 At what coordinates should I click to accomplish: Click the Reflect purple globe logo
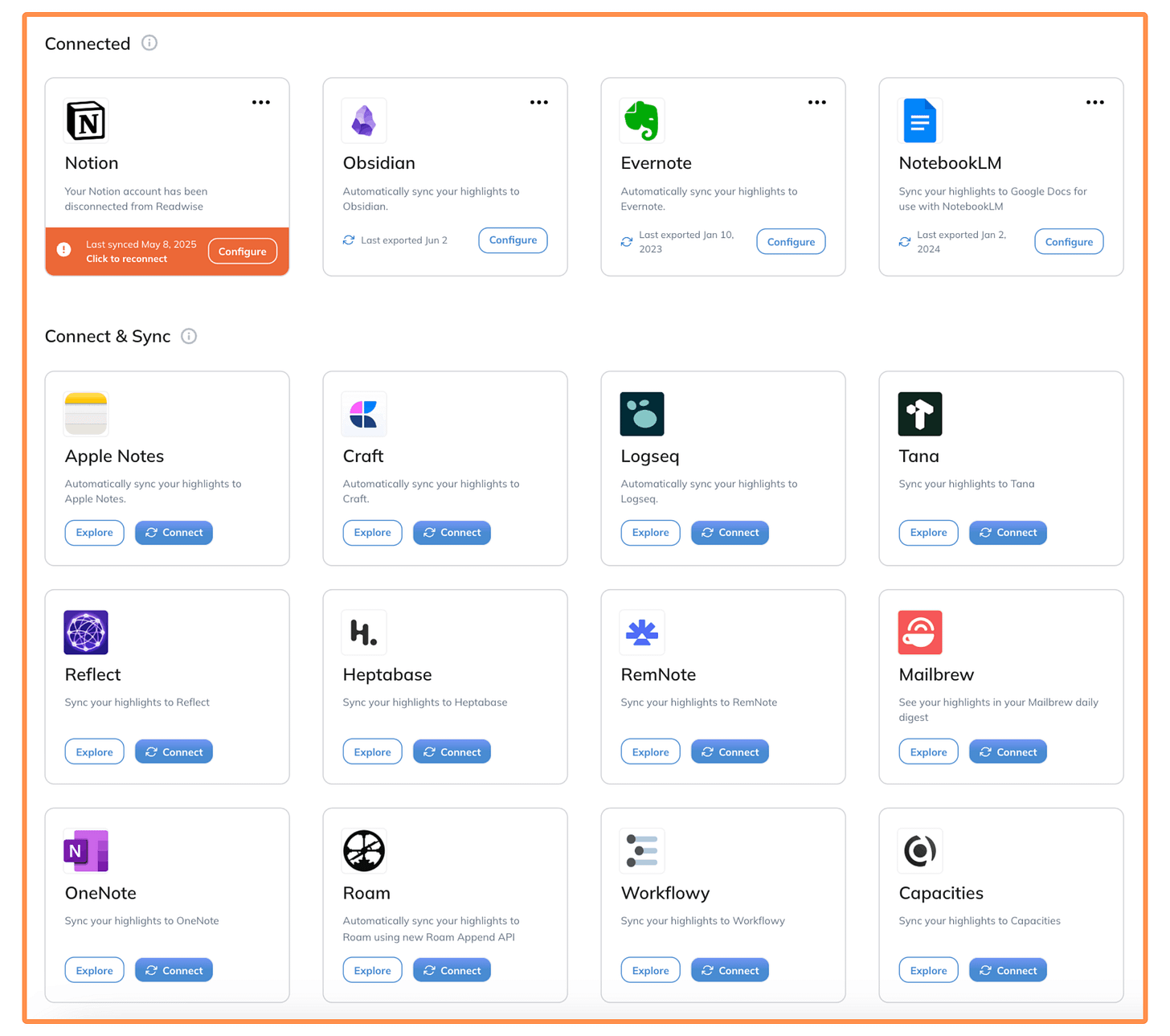point(86,633)
